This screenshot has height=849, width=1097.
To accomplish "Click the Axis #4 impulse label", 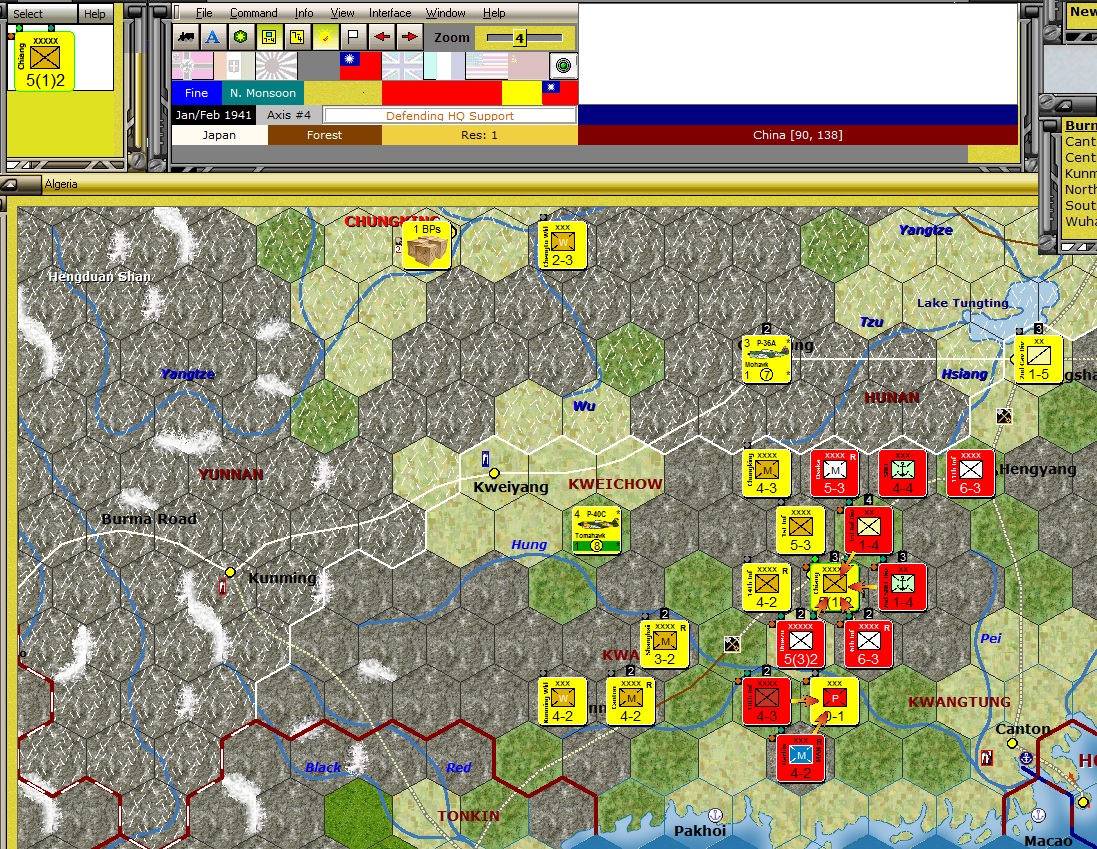I will (x=288, y=115).
